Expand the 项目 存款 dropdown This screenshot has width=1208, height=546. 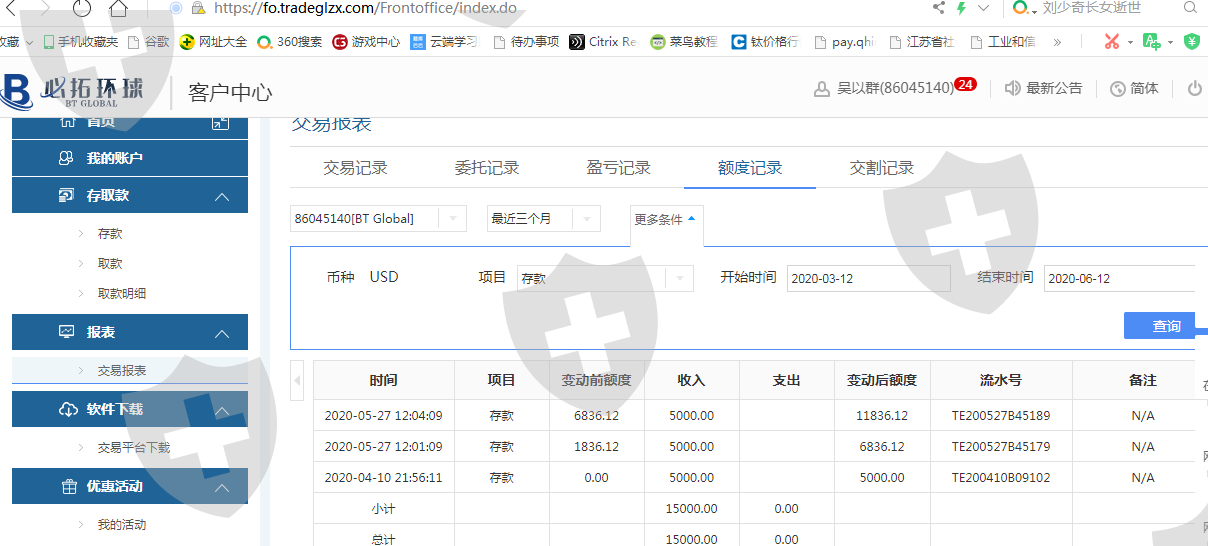(x=679, y=278)
